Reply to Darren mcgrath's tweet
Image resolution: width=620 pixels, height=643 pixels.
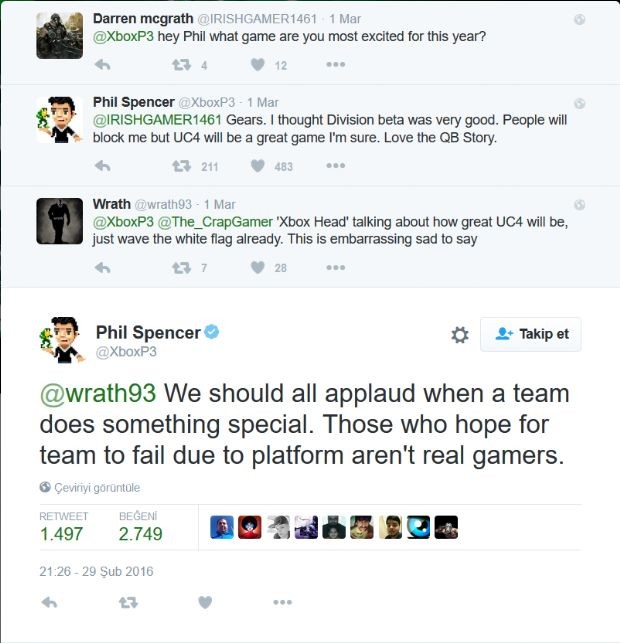click(103, 65)
